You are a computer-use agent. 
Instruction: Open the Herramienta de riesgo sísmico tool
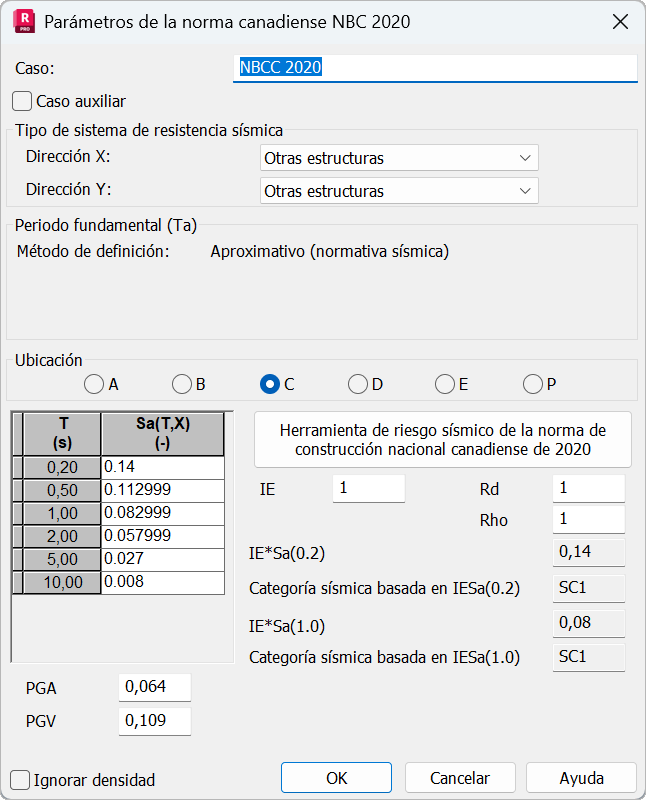click(x=442, y=440)
